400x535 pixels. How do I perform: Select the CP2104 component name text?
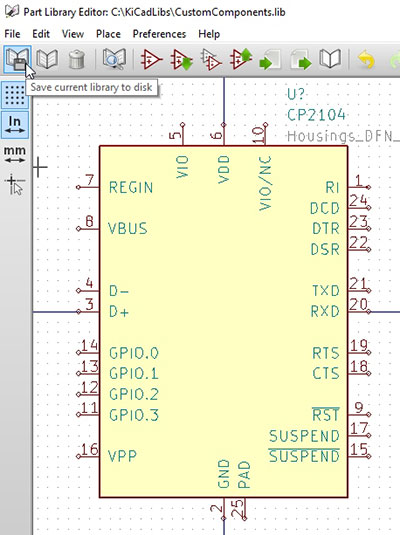click(316, 115)
